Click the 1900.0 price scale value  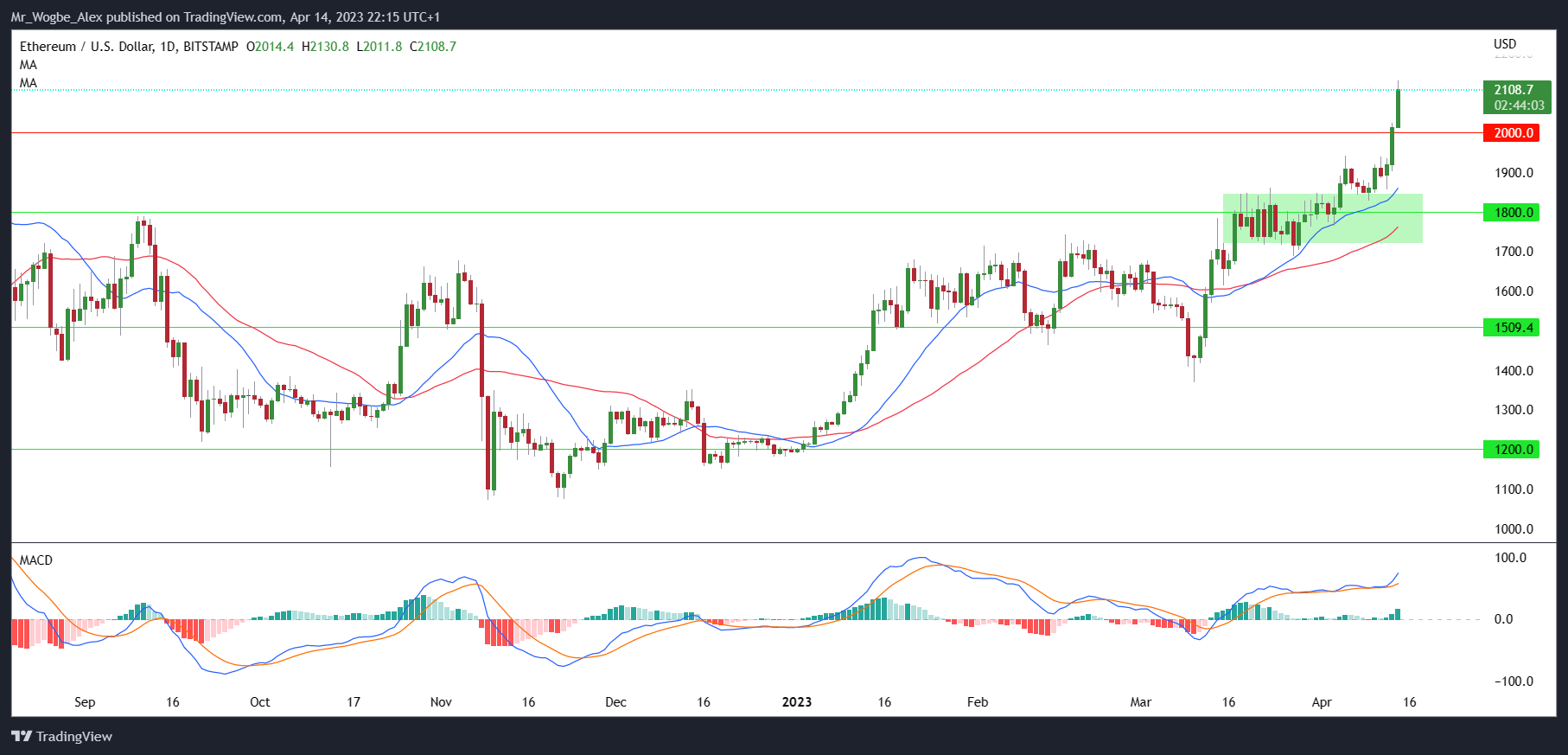coord(1514,173)
